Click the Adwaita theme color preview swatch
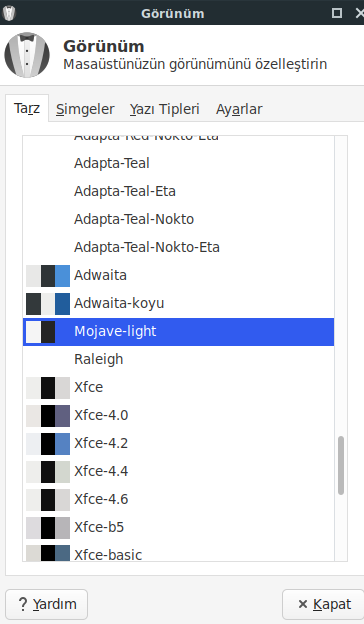Image resolution: width=364 pixels, height=624 pixels. coord(48,276)
